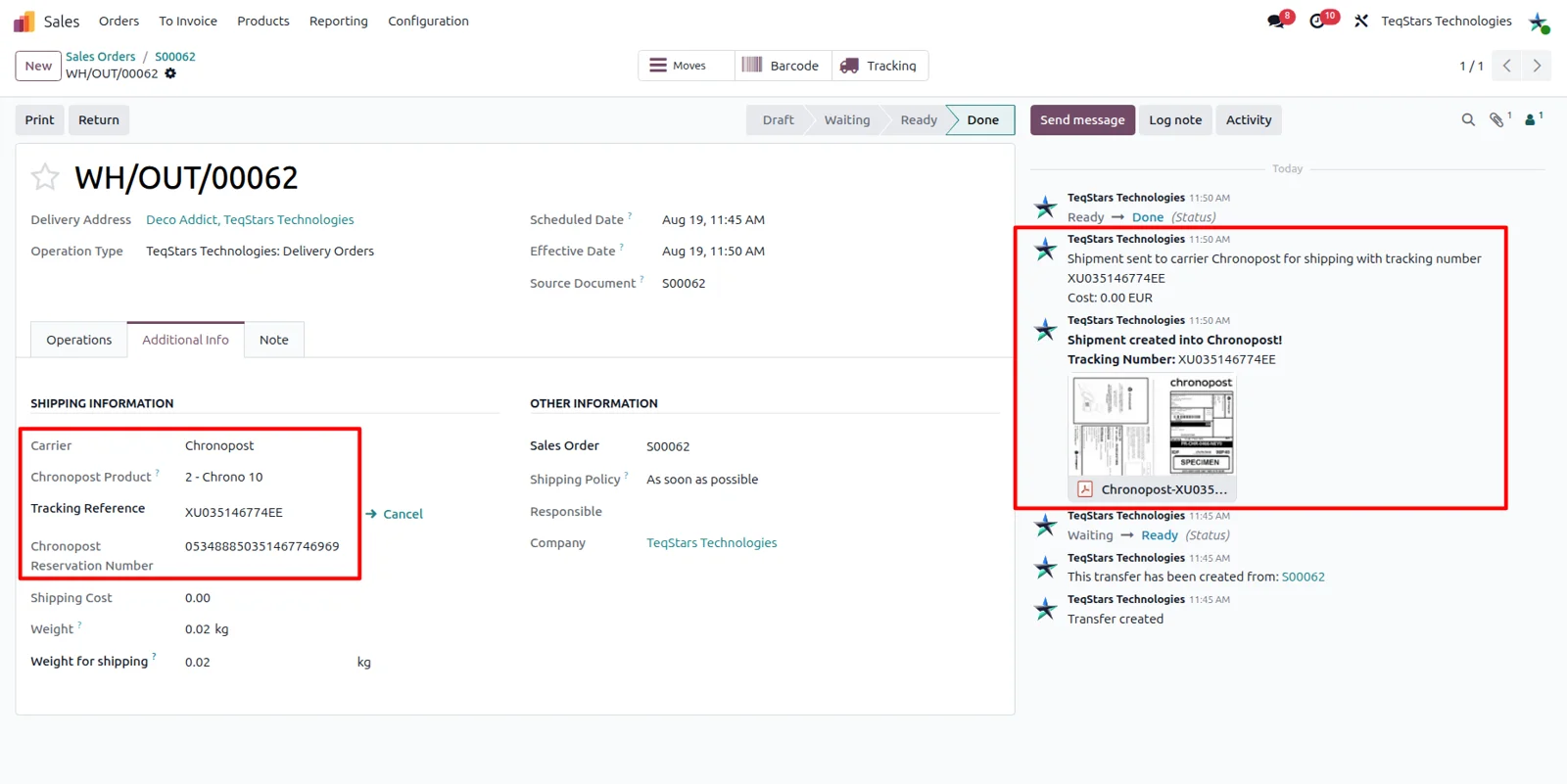The width and height of the screenshot is (1567, 784).
Task: Open the Deco Addict delivery address link
Action: [x=250, y=220]
